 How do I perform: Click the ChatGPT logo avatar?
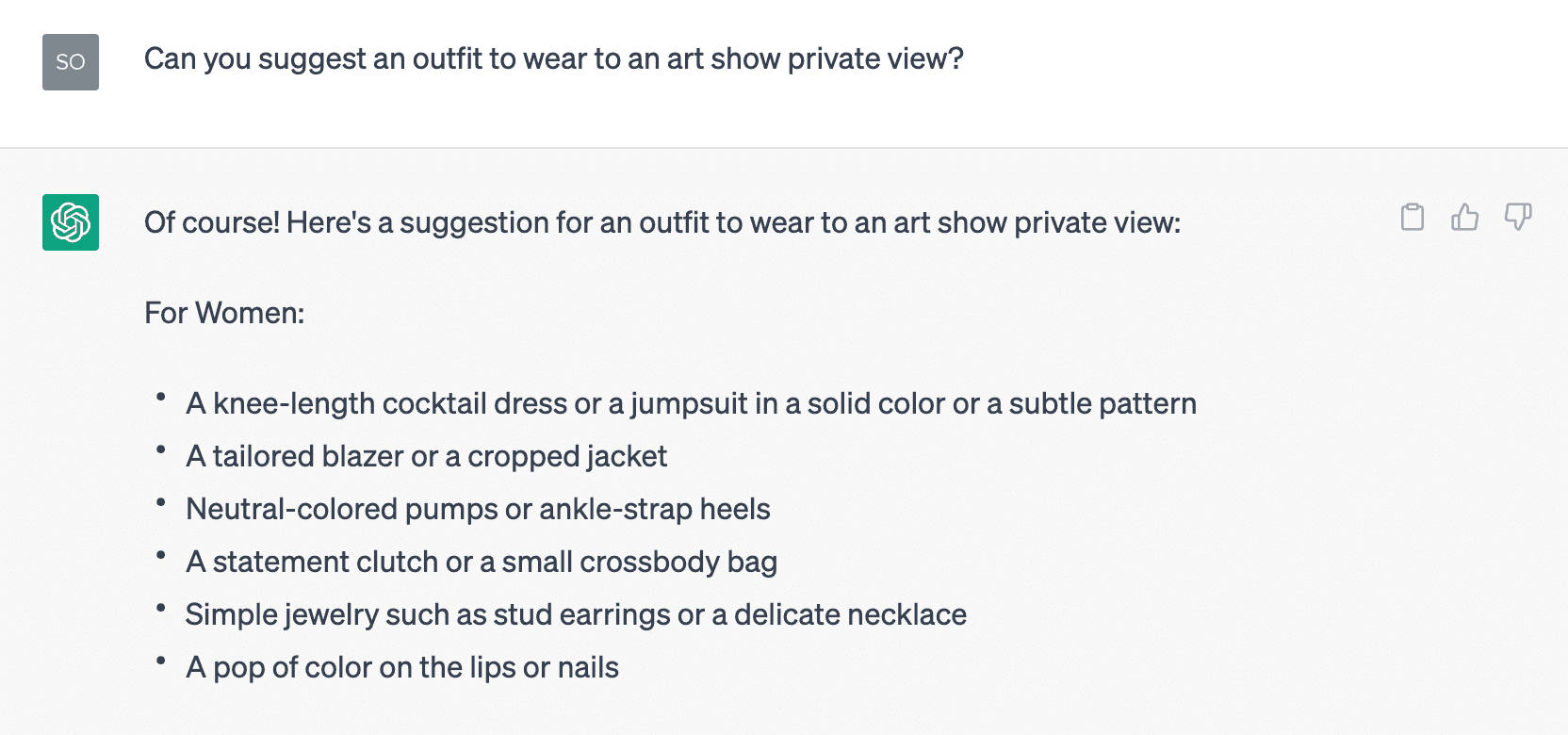point(71,222)
